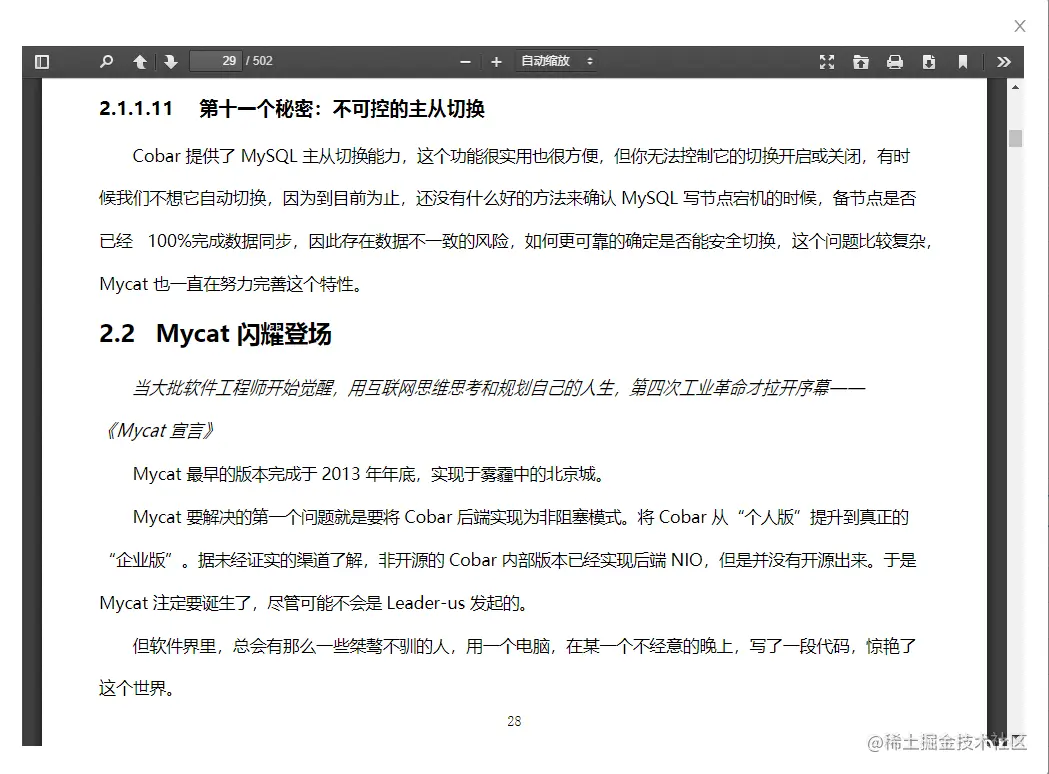The image size is (1049, 774).
Task: Go to the next page
Action: click(x=171, y=61)
